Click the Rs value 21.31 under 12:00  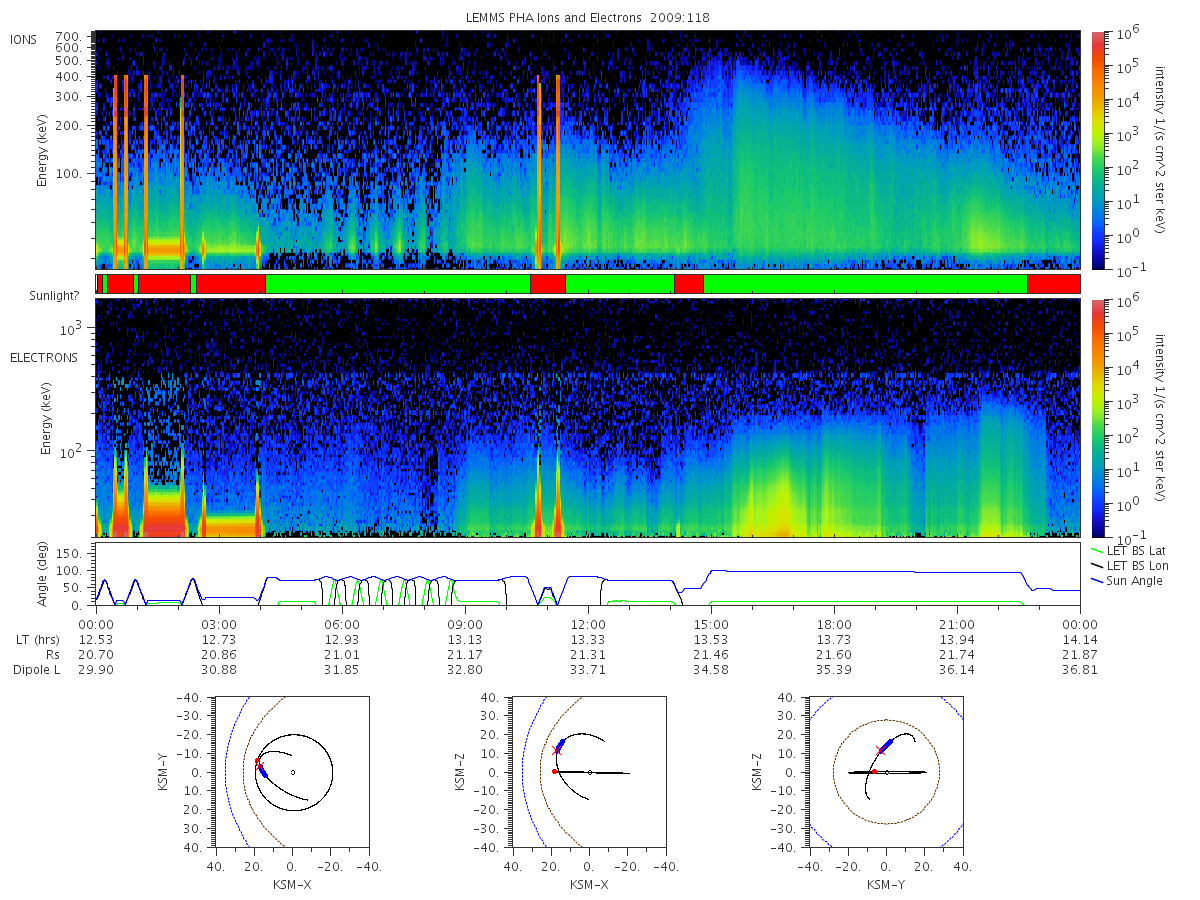[587, 654]
